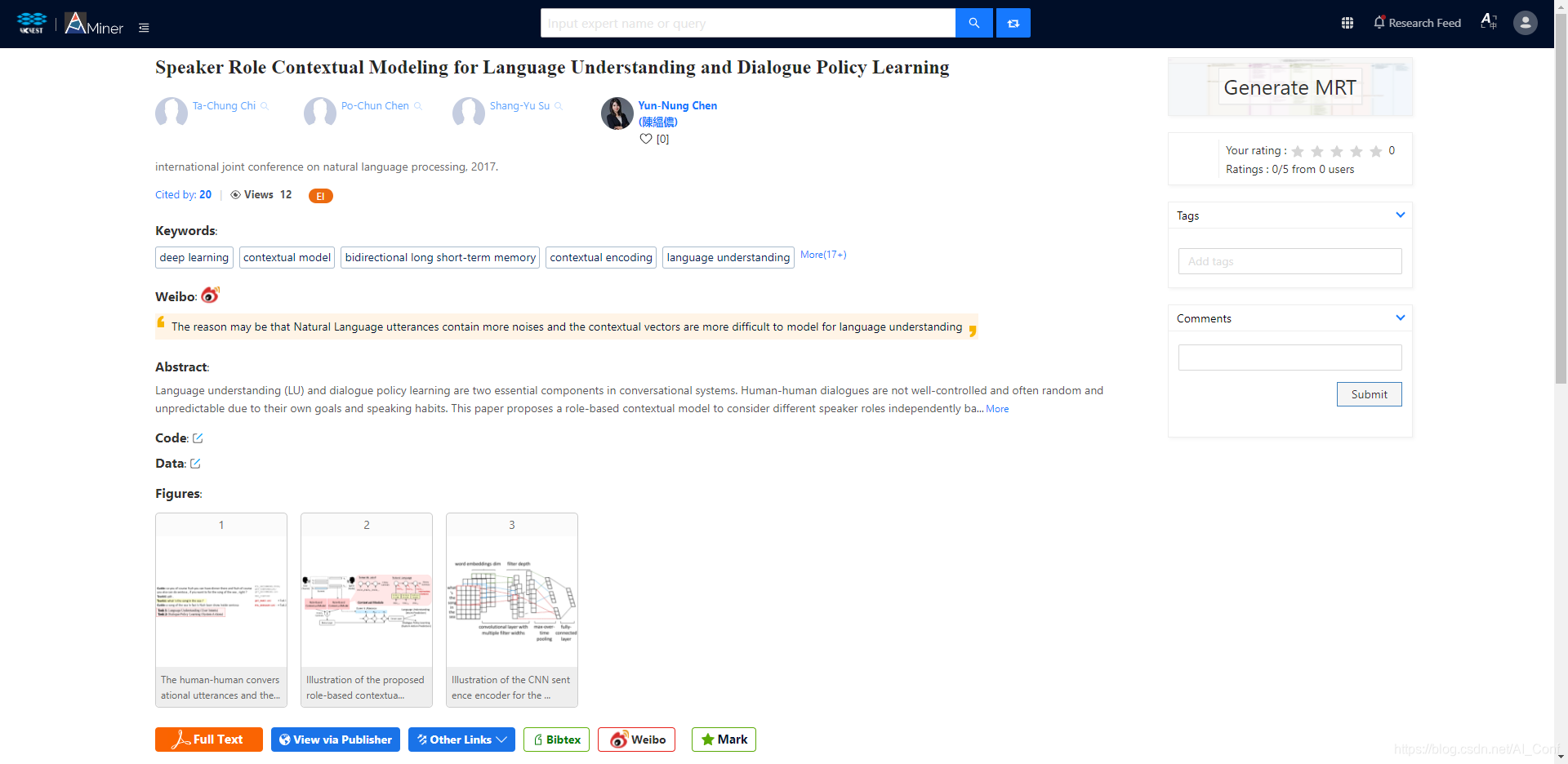This screenshot has height=764, width=1568.
Task: Click the EI badge
Action: 320,196
